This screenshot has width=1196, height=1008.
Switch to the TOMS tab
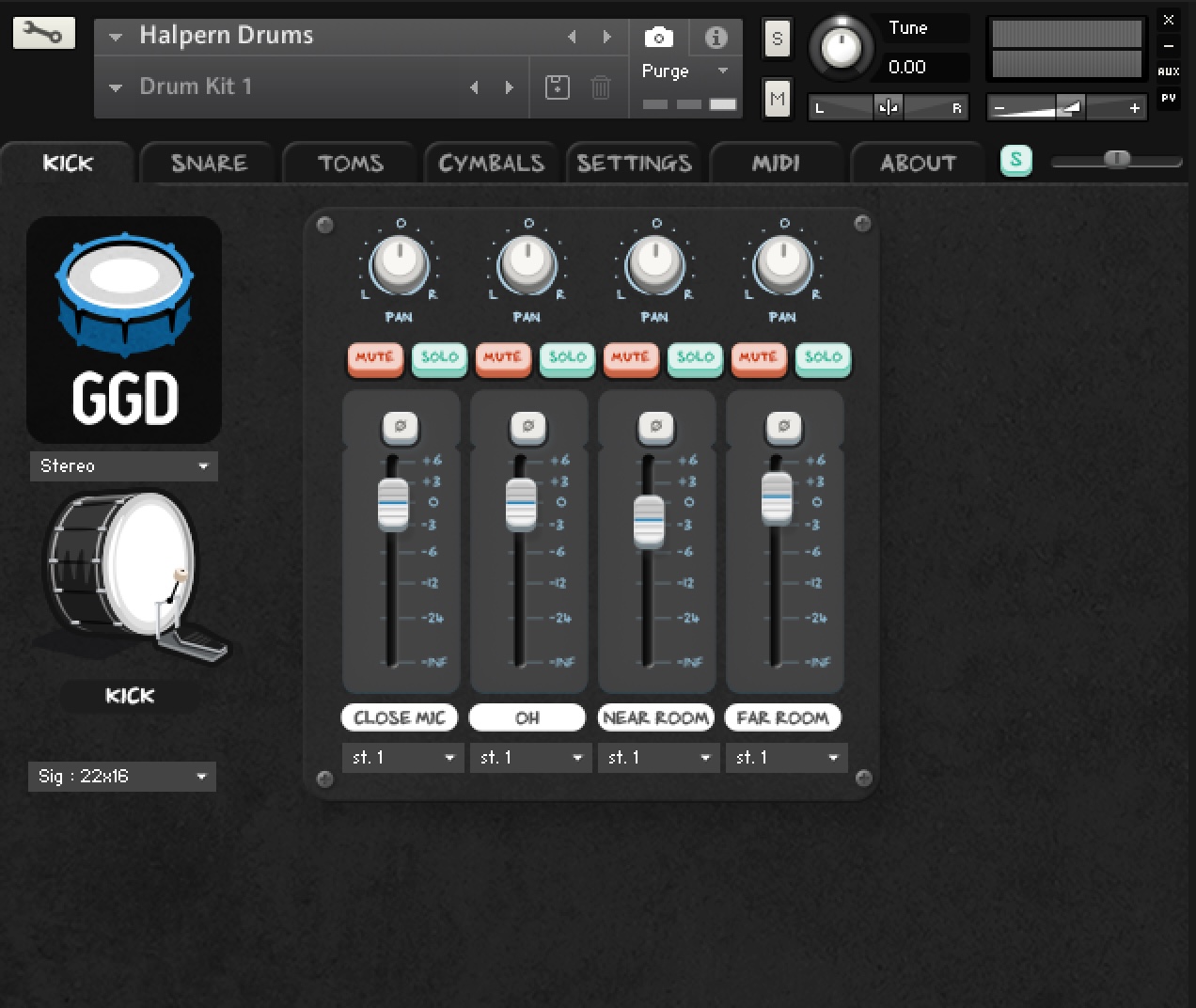[x=351, y=164]
